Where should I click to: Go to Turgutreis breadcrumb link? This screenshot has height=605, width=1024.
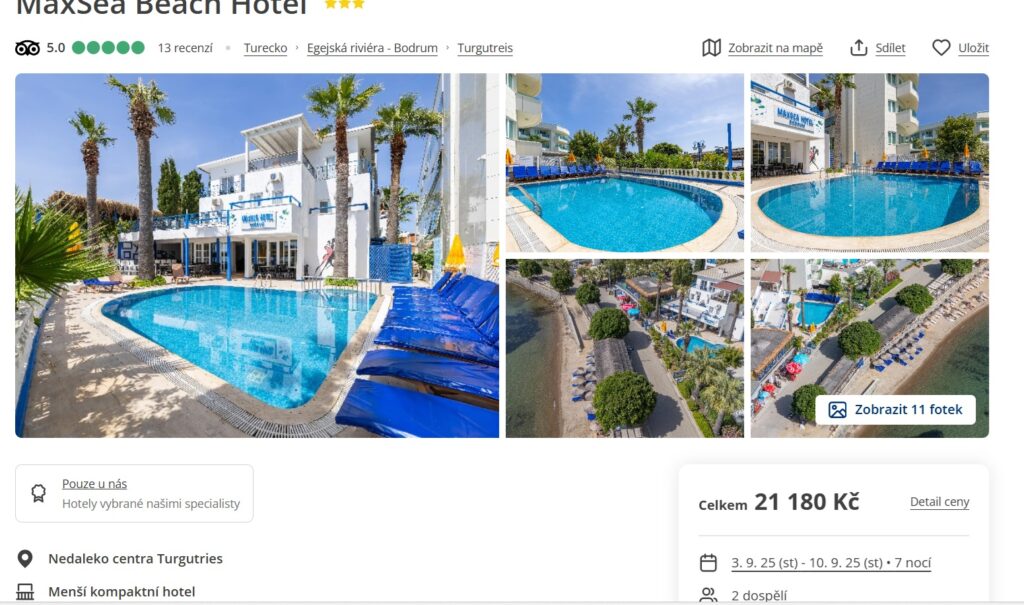point(485,48)
